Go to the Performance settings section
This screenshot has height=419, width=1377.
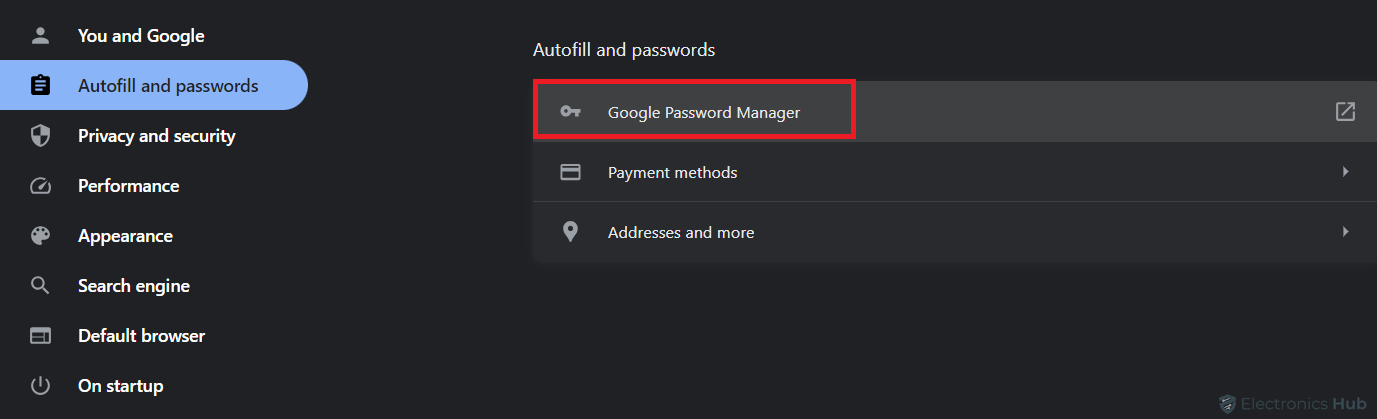pyautogui.click(x=154, y=186)
